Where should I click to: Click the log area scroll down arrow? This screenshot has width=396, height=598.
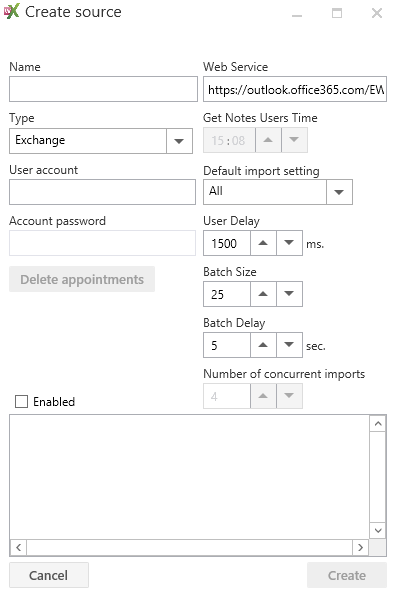point(378,530)
